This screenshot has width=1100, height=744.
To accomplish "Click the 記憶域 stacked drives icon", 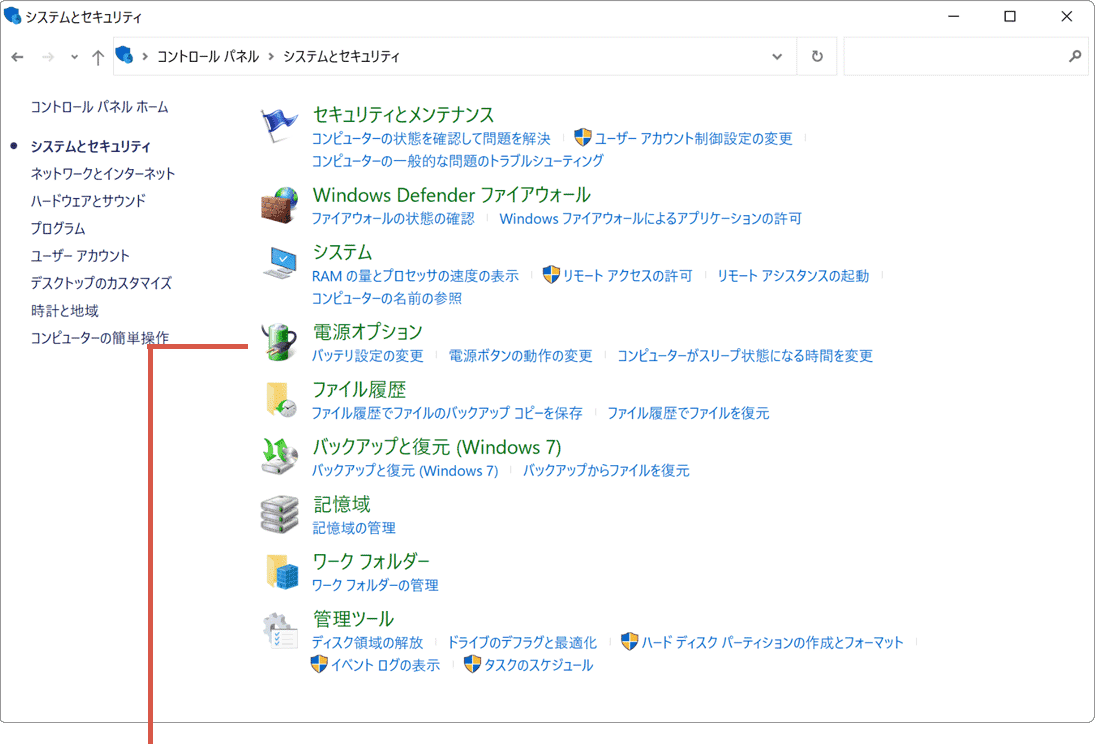I will pos(279,515).
